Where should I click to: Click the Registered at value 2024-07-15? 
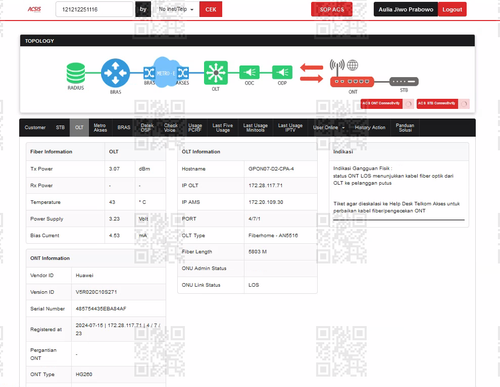[118, 329]
